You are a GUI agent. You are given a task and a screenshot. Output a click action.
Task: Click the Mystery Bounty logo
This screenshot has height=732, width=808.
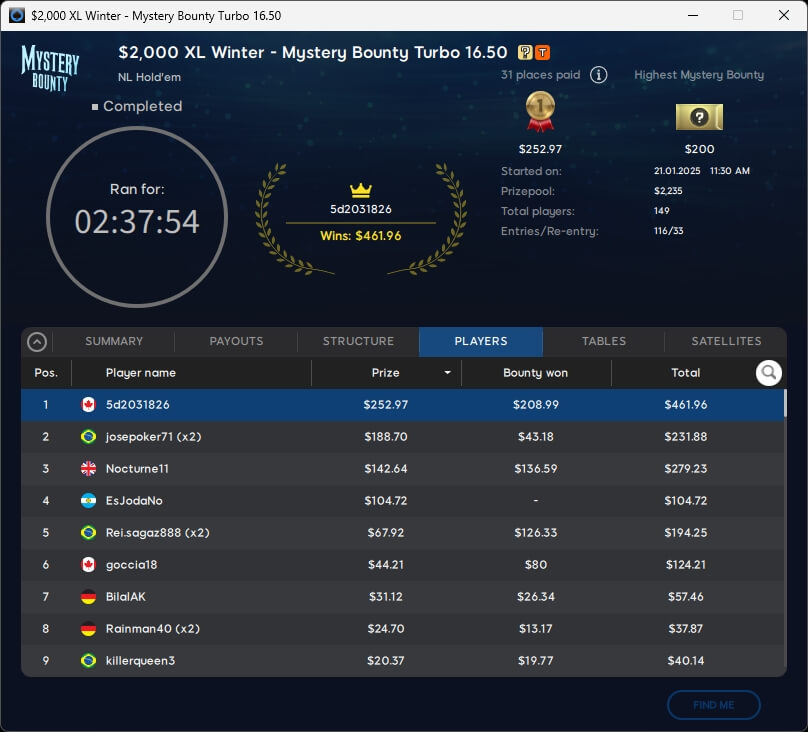50,68
